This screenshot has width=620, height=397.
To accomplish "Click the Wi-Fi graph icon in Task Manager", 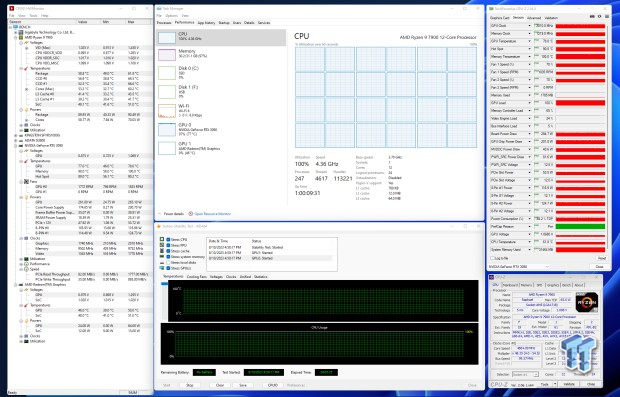I will pos(167,111).
